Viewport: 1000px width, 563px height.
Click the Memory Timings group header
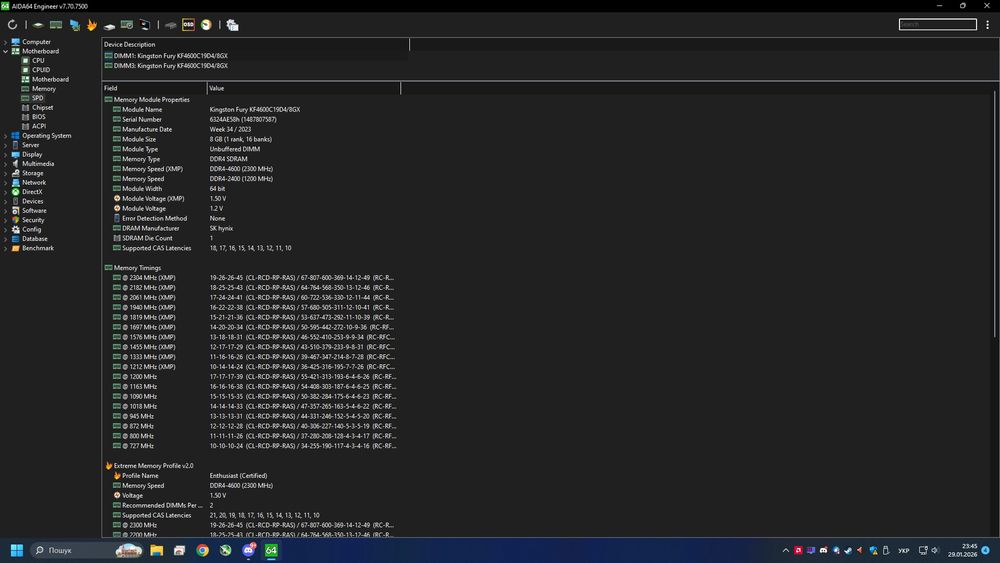tap(133, 268)
